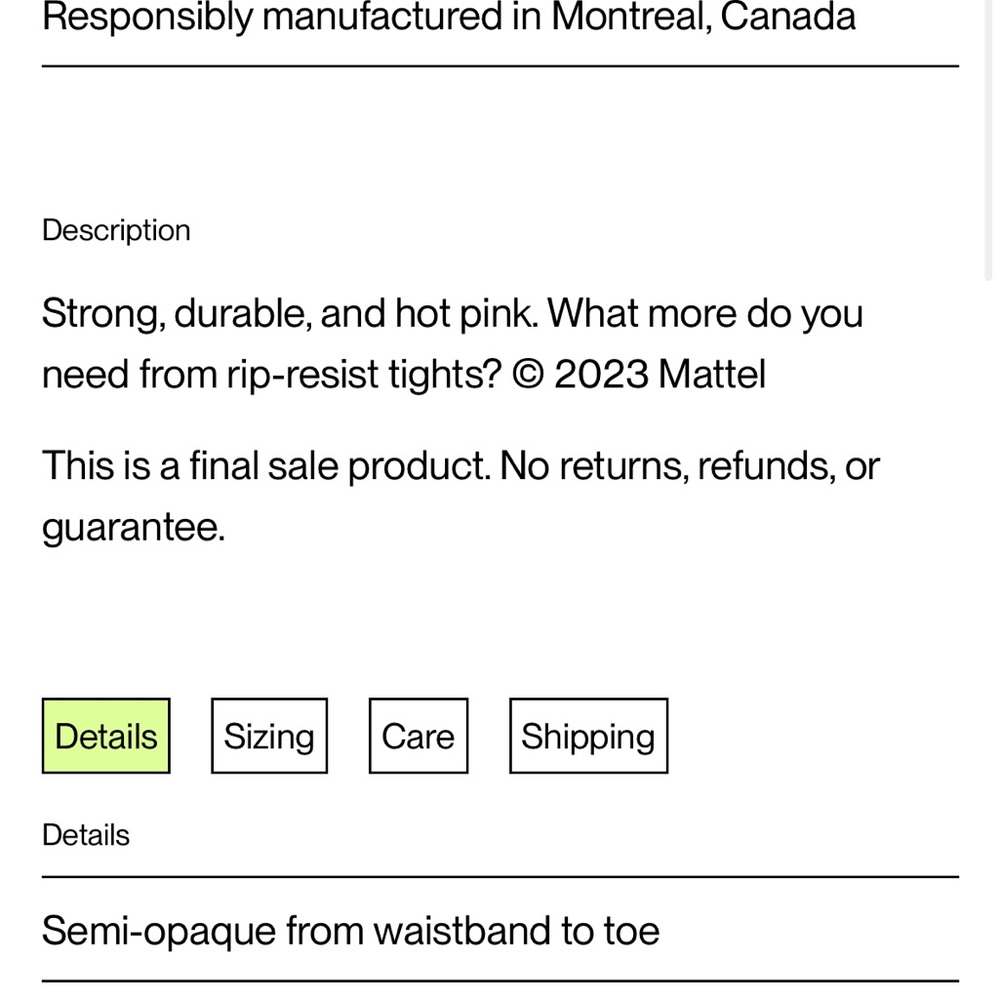Click the This is a final sale sentence
Screen dimensions: 1000x1000
(267, 466)
